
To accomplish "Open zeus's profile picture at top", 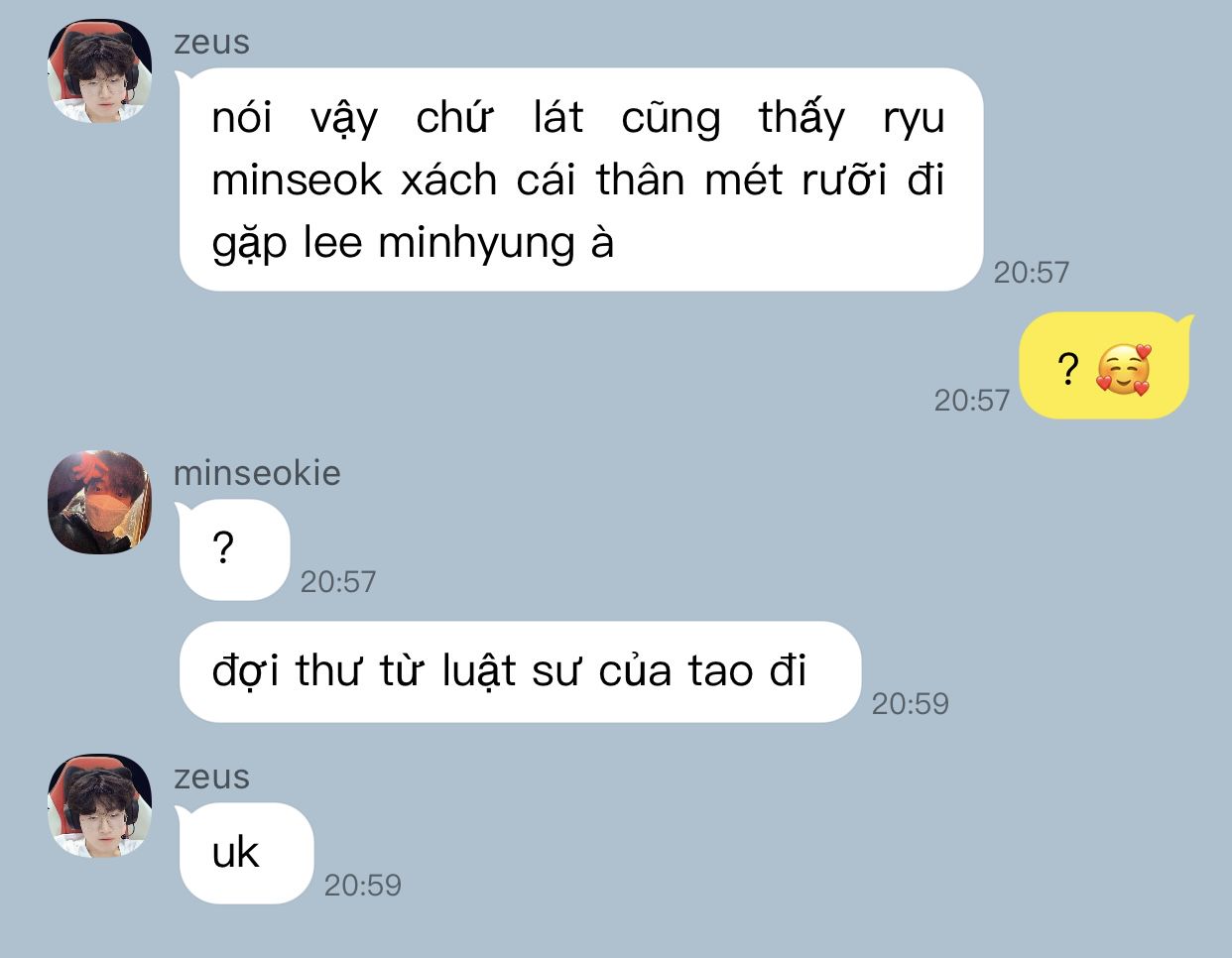I will point(99,70).
